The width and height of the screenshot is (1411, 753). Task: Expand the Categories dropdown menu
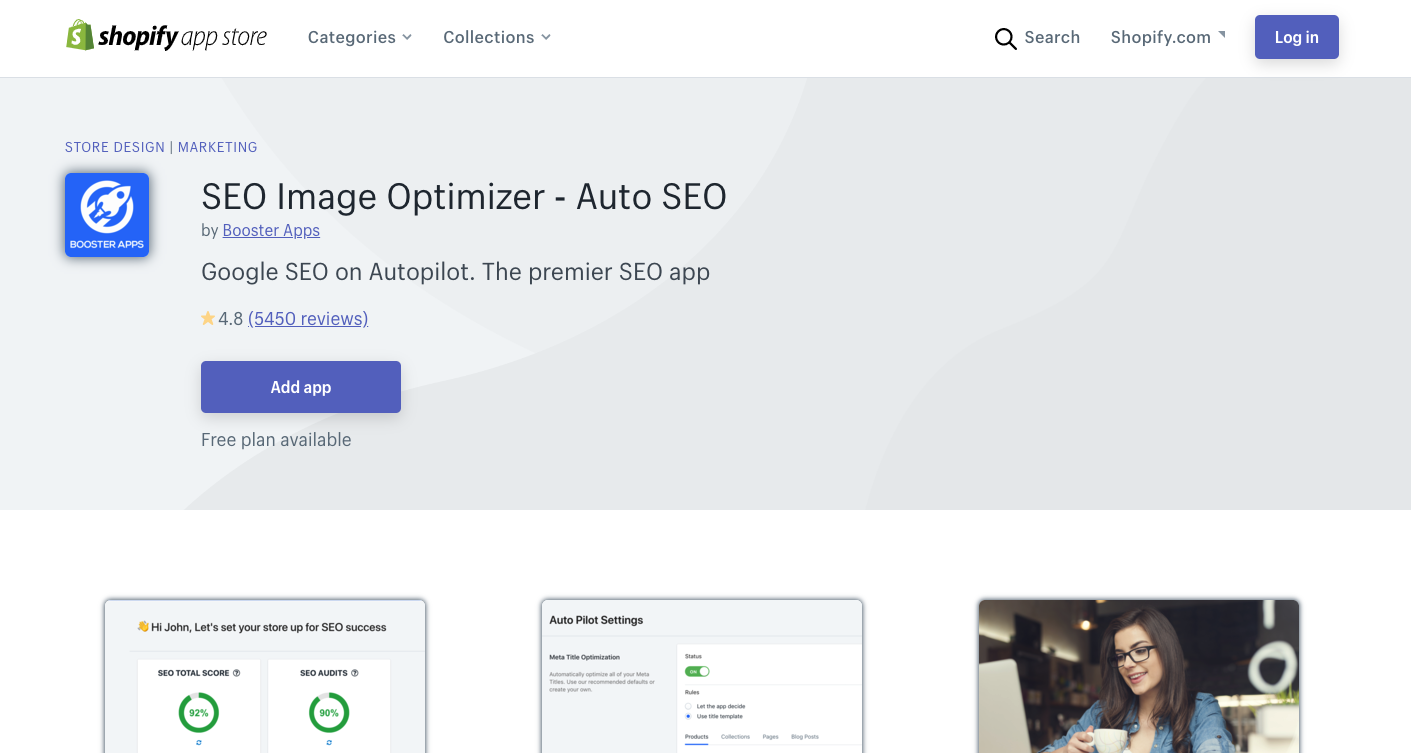point(360,37)
